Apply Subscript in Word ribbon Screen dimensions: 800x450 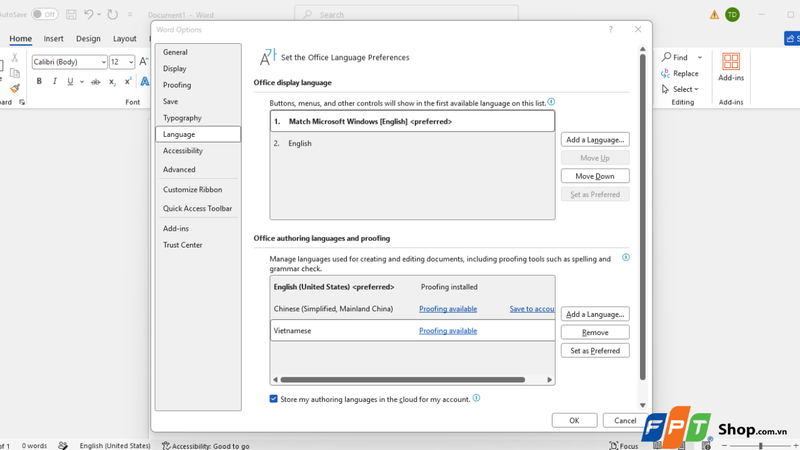112,82
